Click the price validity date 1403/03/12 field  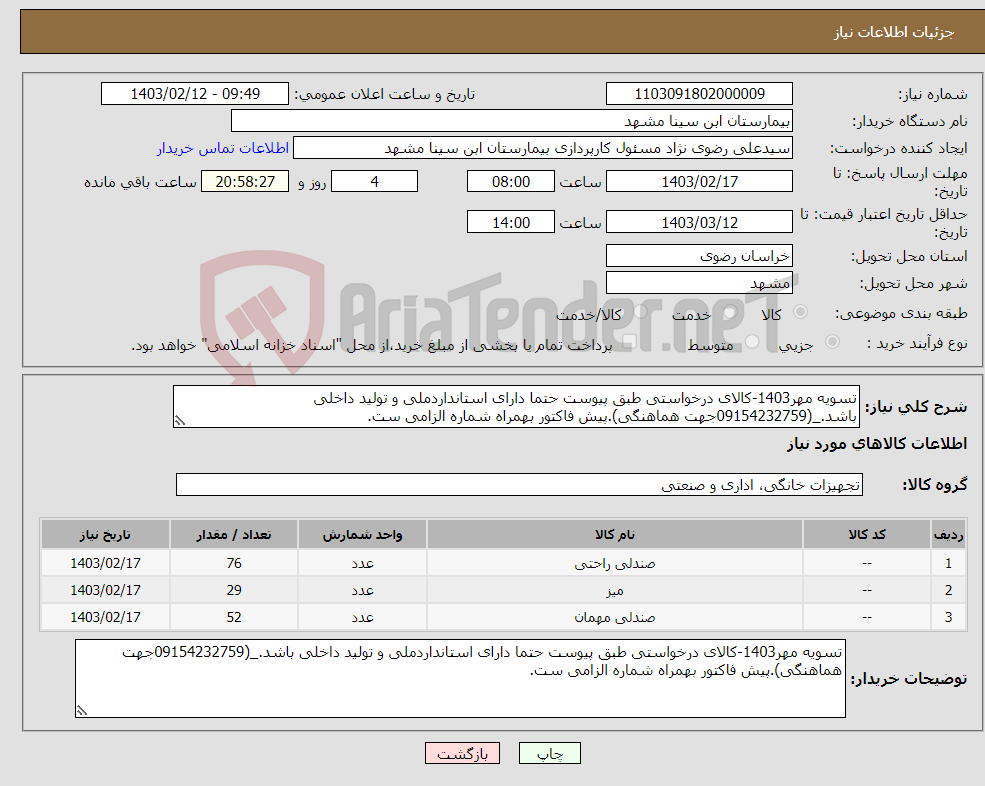click(x=699, y=222)
